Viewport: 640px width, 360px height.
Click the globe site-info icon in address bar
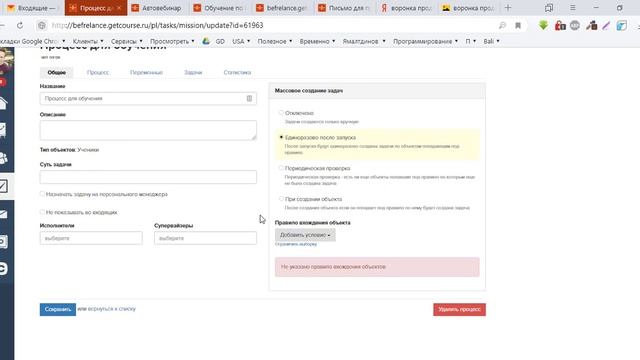click(x=42, y=25)
